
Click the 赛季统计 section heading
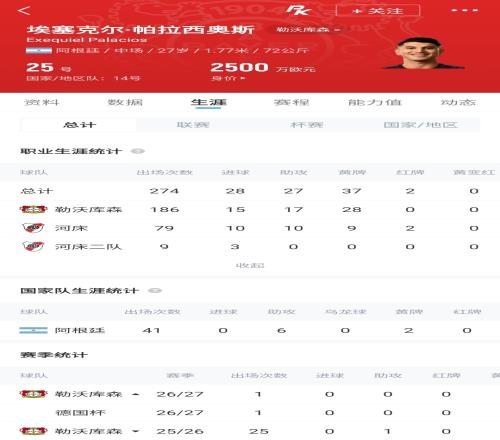pos(54,355)
